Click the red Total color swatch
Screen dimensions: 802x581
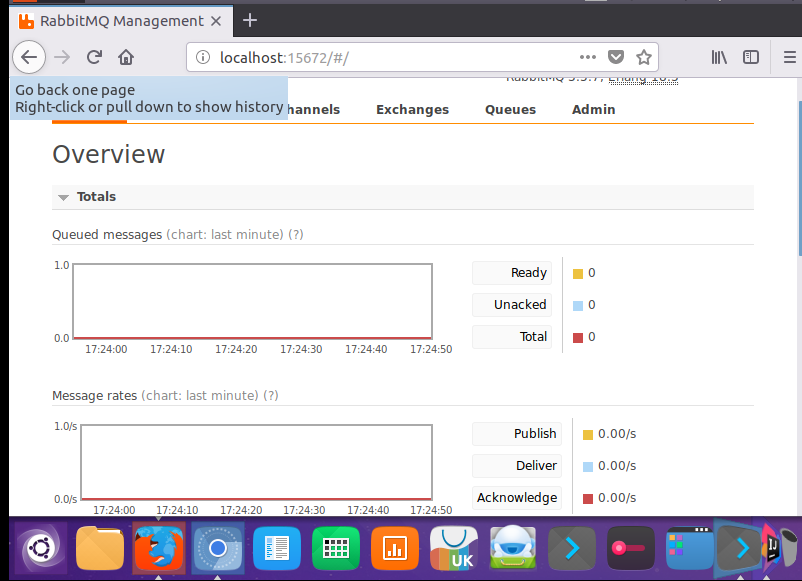pos(578,338)
